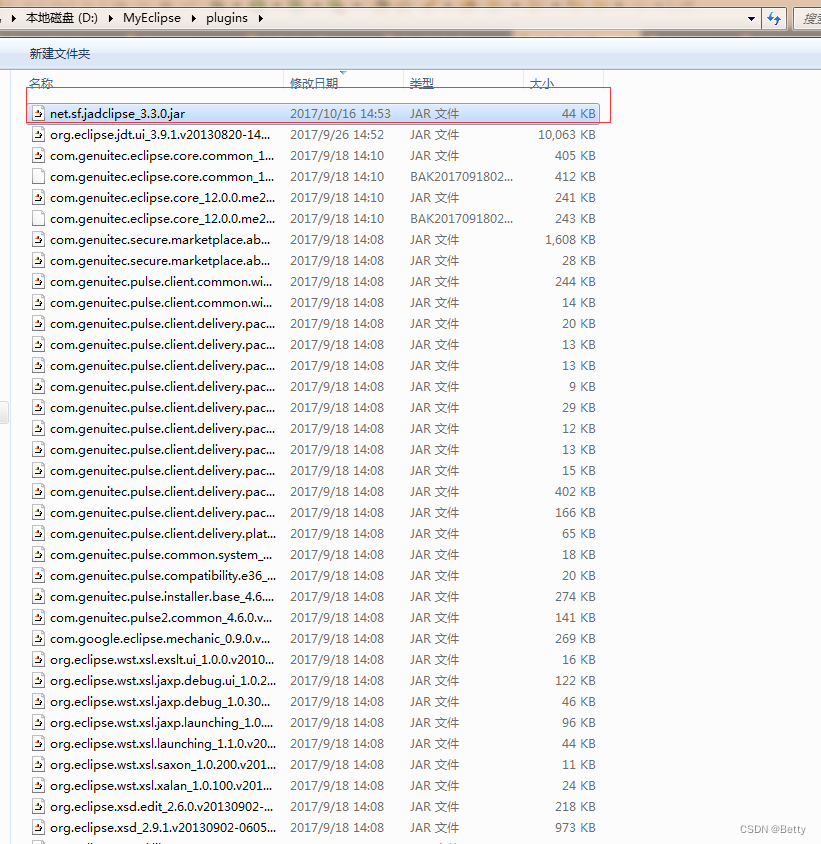Image resolution: width=821 pixels, height=844 pixels.
Task: Click the size value 973 KB
Action: (575, 827)
